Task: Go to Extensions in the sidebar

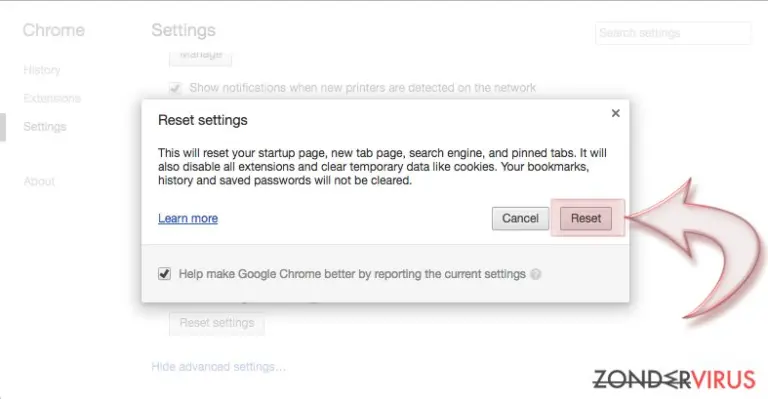Action: point(52,98)
